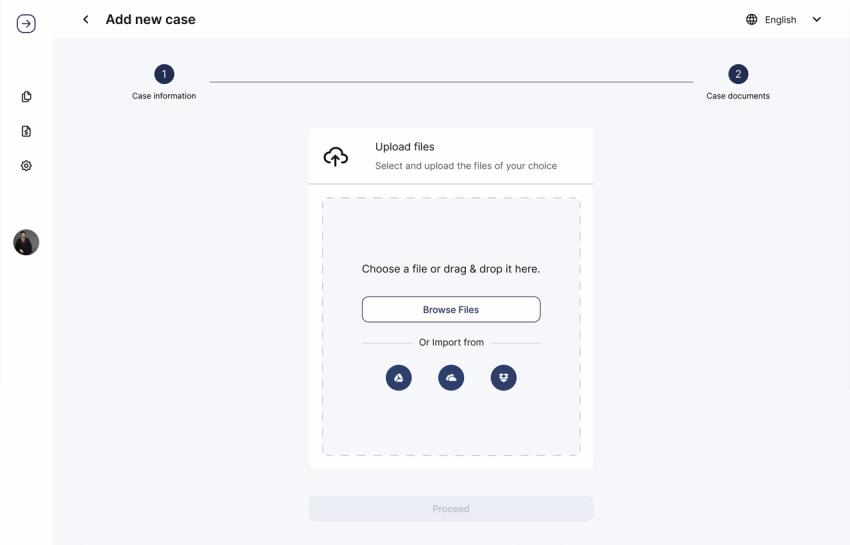850x545 pixels.
Task: Expand the English language dropdown arrow
Action: pos(816,20)
